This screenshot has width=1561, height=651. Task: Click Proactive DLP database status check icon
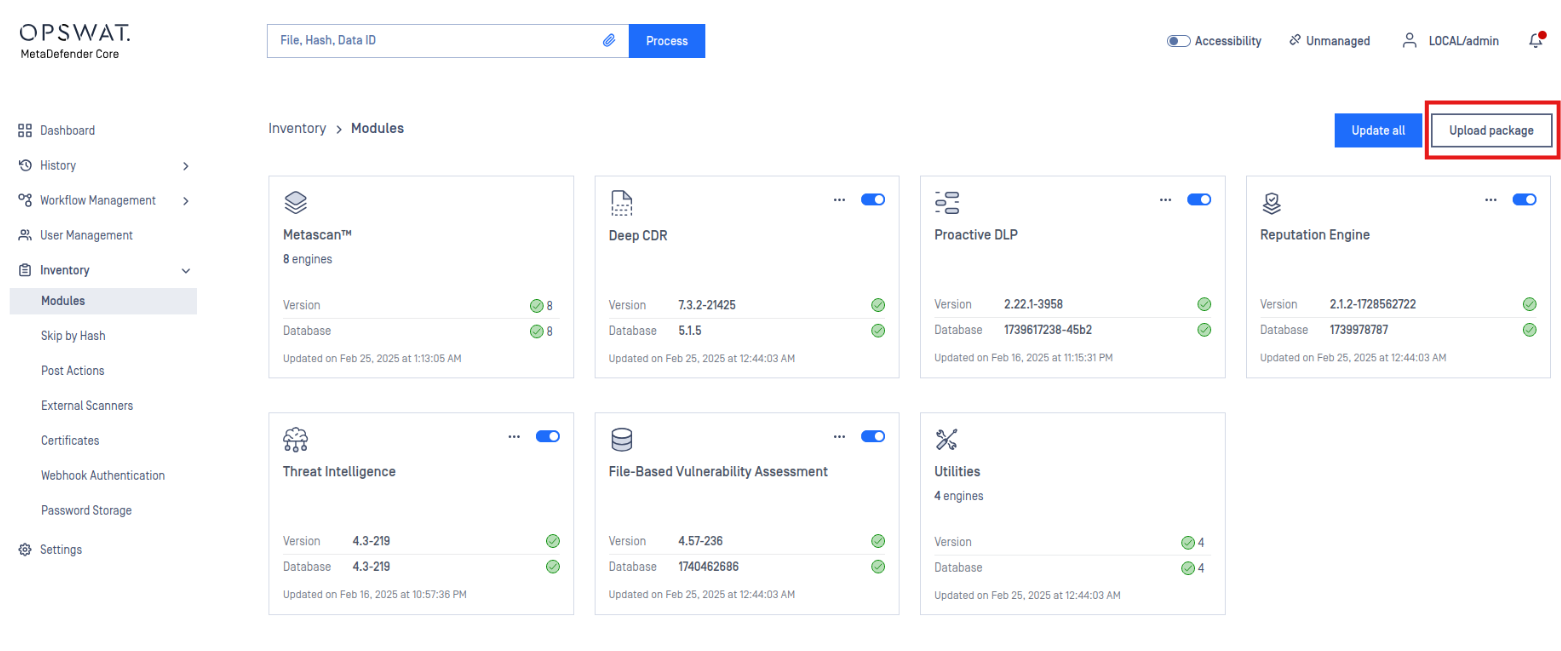pos(1204,330)
